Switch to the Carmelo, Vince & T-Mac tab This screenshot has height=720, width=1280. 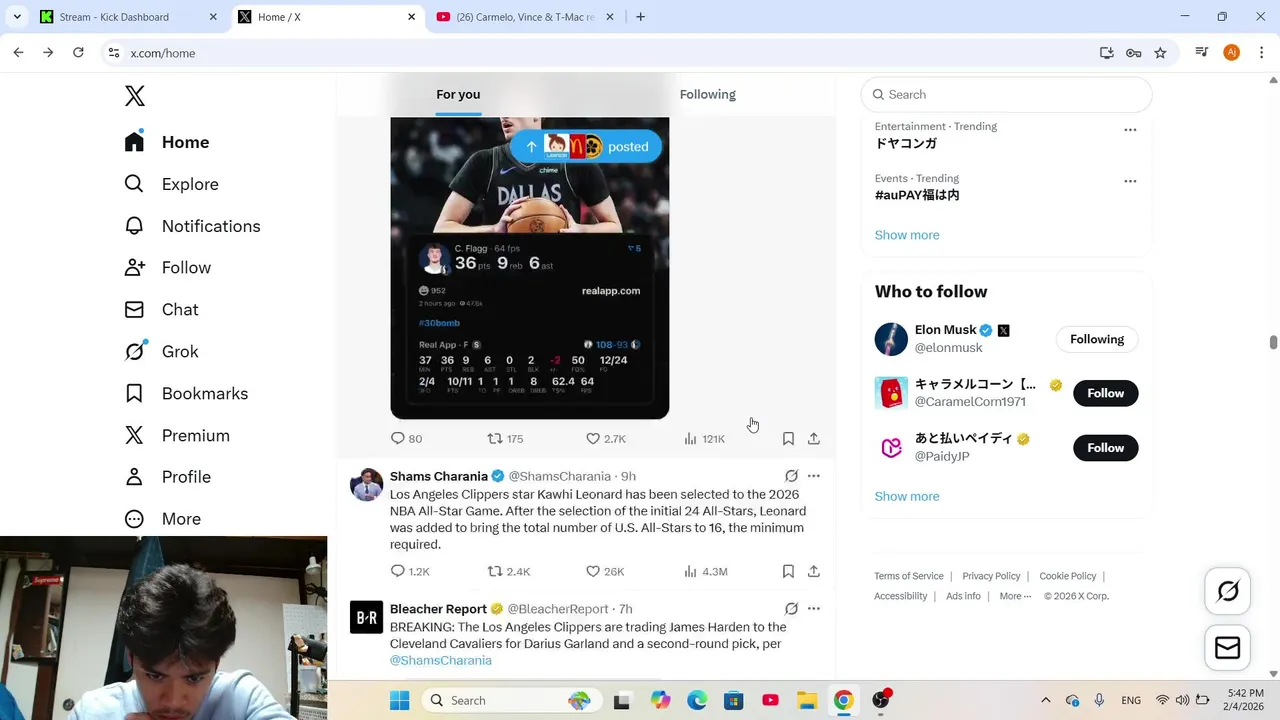tap(525, 17)
